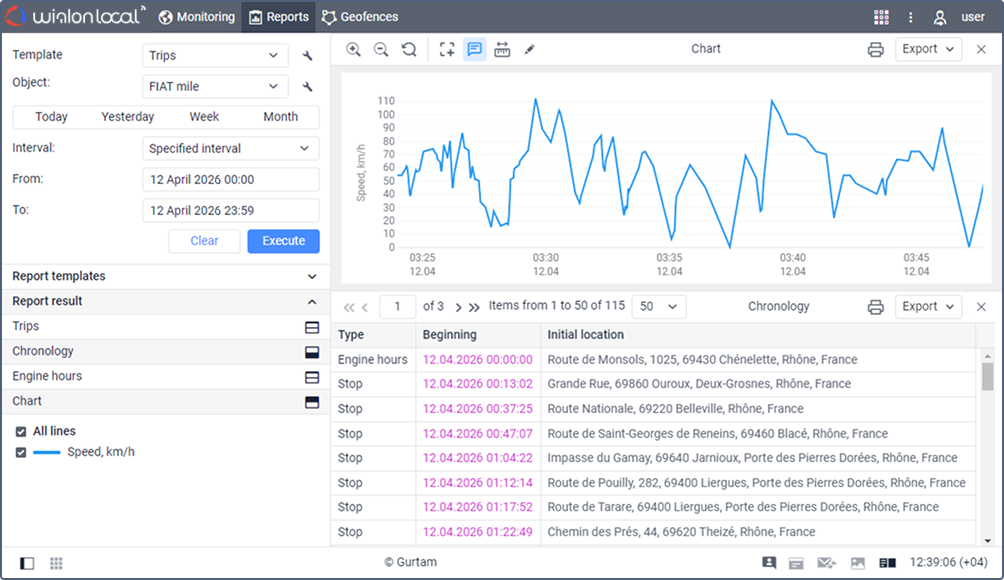Screen dimensions: 1004x580
Task: Print the chart
Action: (876, 49)
